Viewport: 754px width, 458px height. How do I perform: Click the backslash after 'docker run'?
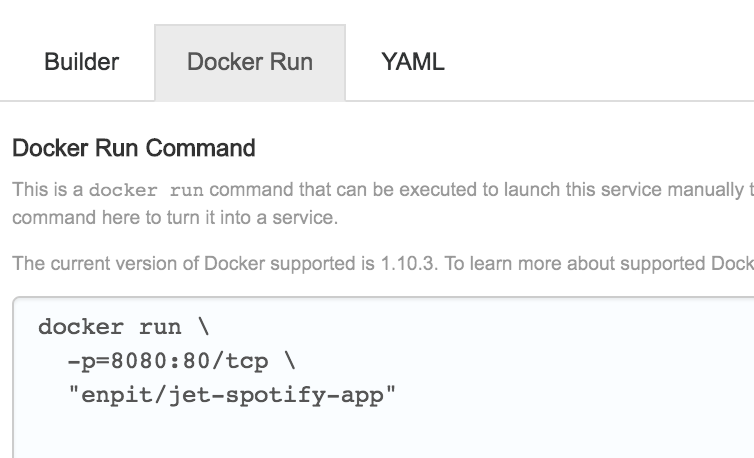click(x=203, y=327)
